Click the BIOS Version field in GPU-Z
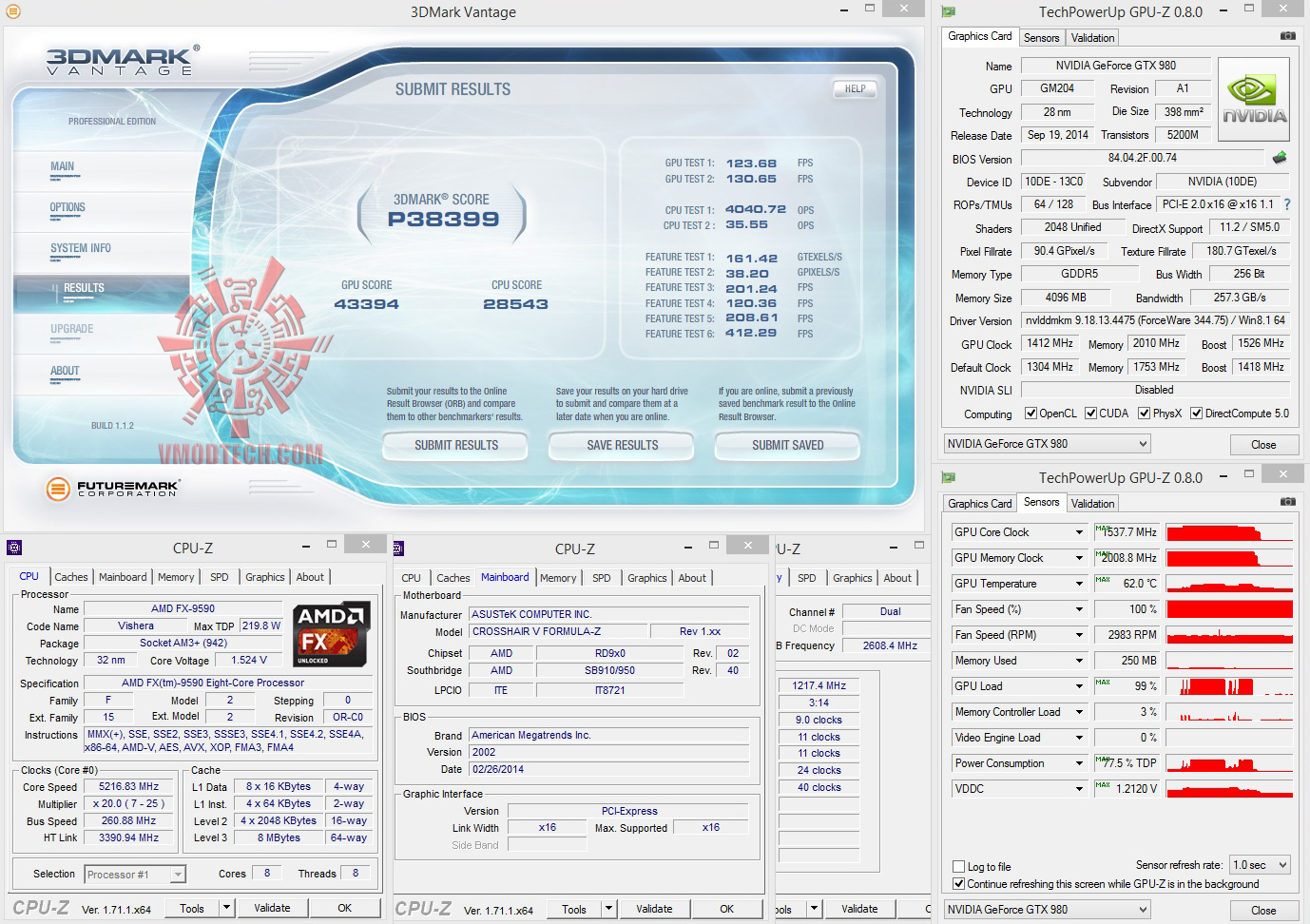The height and width of the screenshot is (924, 1310). pos(1143,158)
